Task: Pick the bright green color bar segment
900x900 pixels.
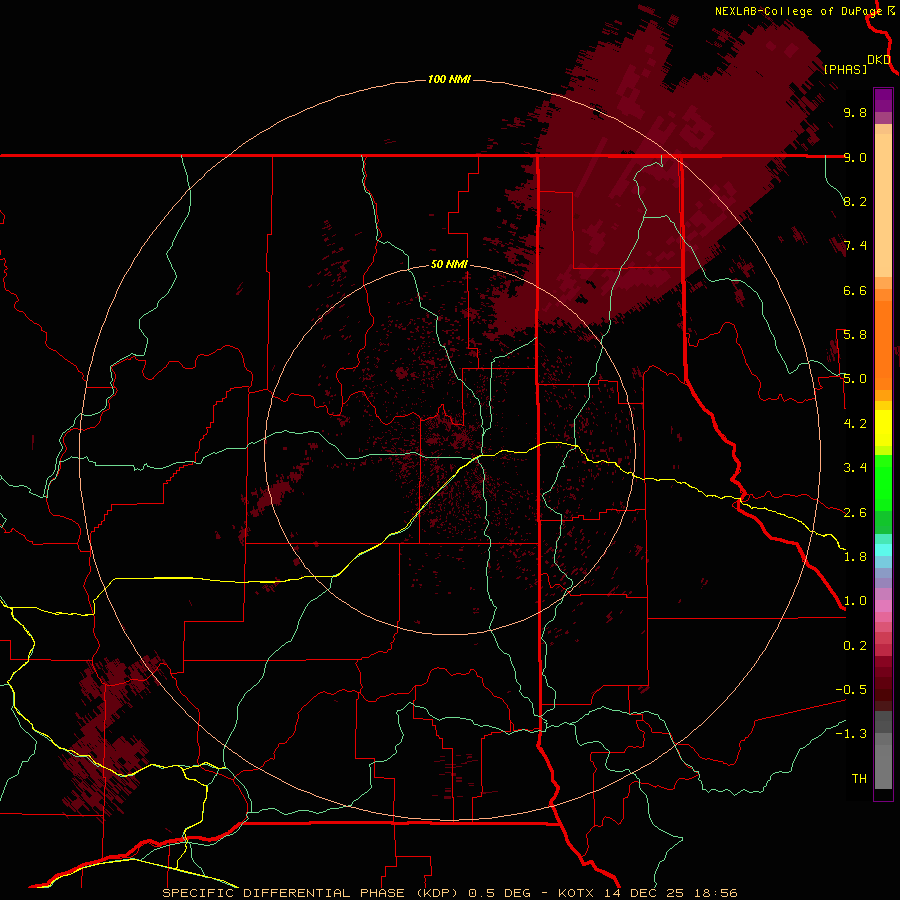Action: [x=883, y=483]
